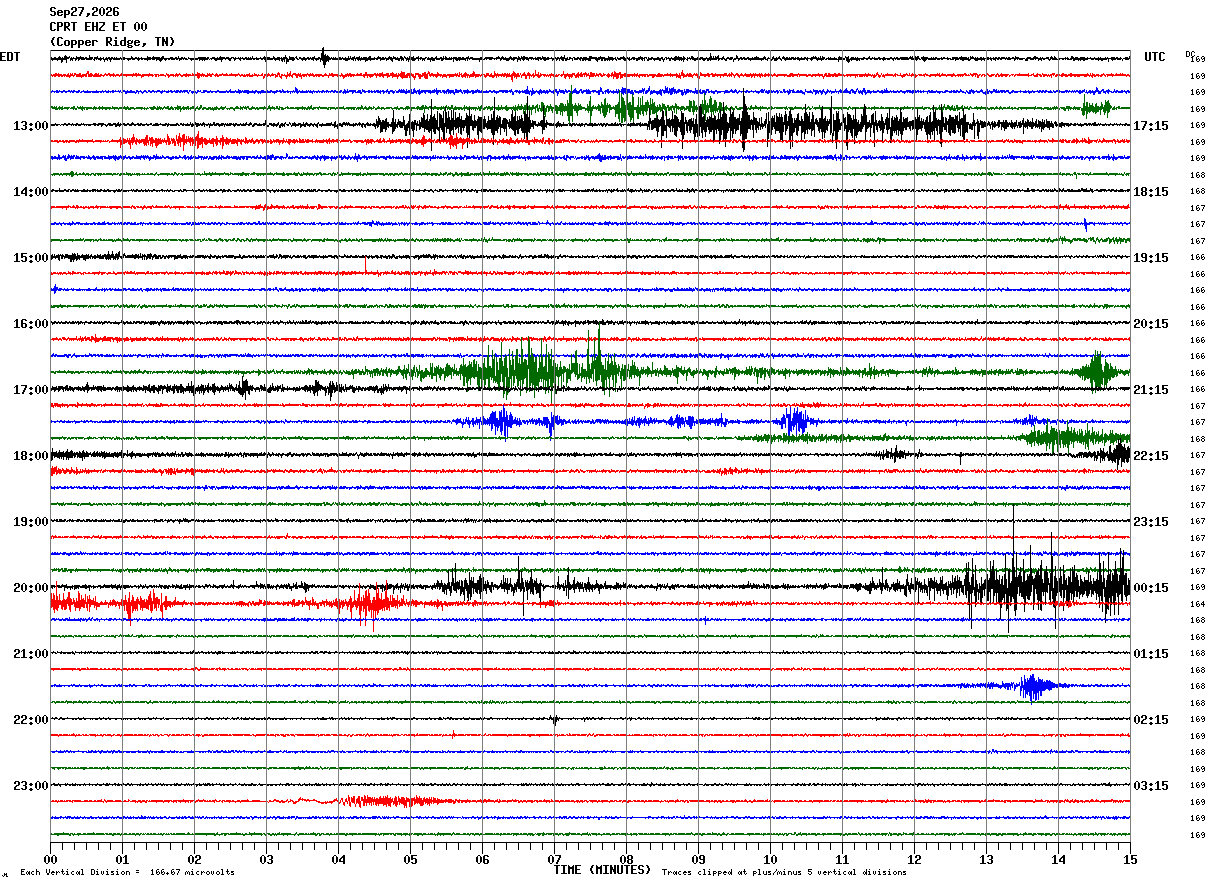
Task: Click the (Copper Ridge, TN) location text
Action: pyautogui.click(x=112, y=42)
